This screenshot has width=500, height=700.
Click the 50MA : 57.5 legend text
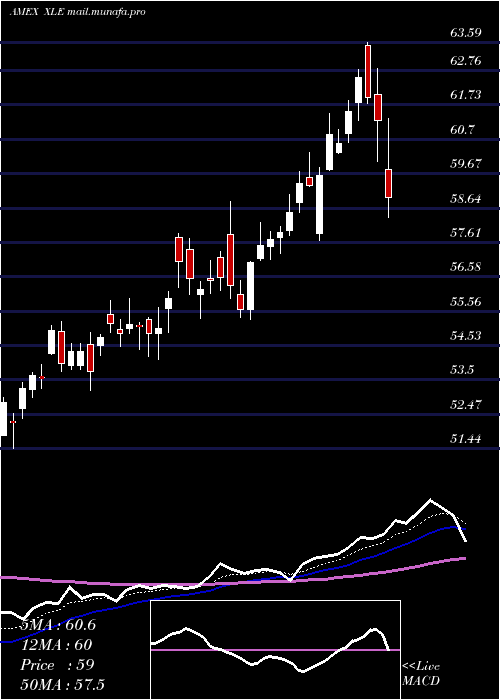click(62, 684)
